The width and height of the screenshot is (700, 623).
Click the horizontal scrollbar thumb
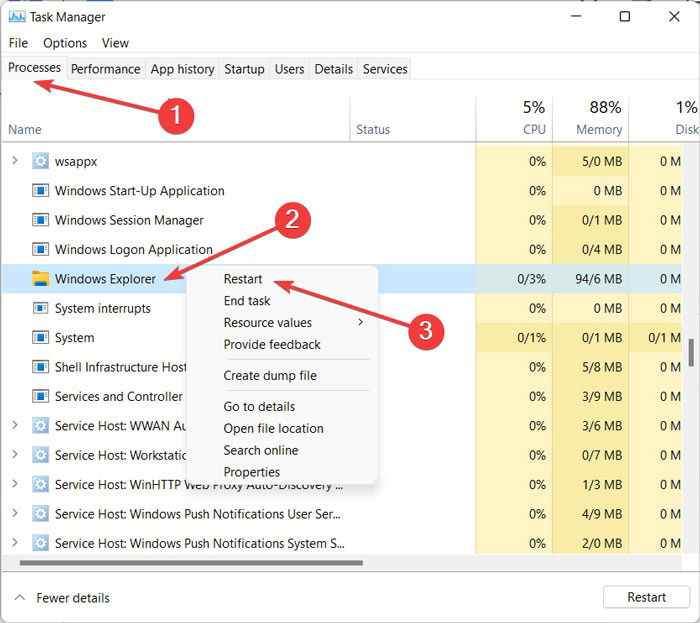(x=191, y=563)
